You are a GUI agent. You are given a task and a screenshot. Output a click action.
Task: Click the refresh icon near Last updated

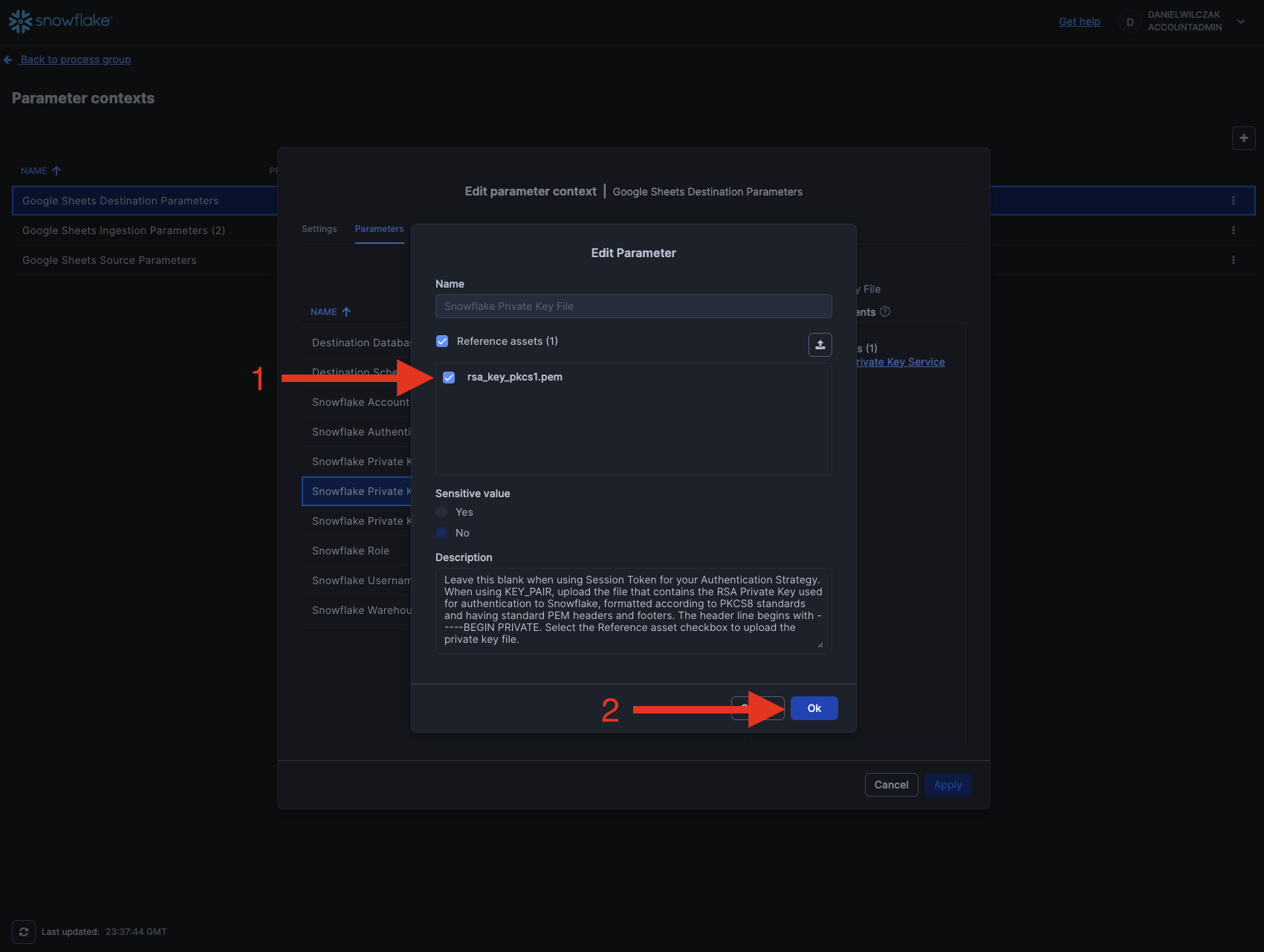(24, 932)
